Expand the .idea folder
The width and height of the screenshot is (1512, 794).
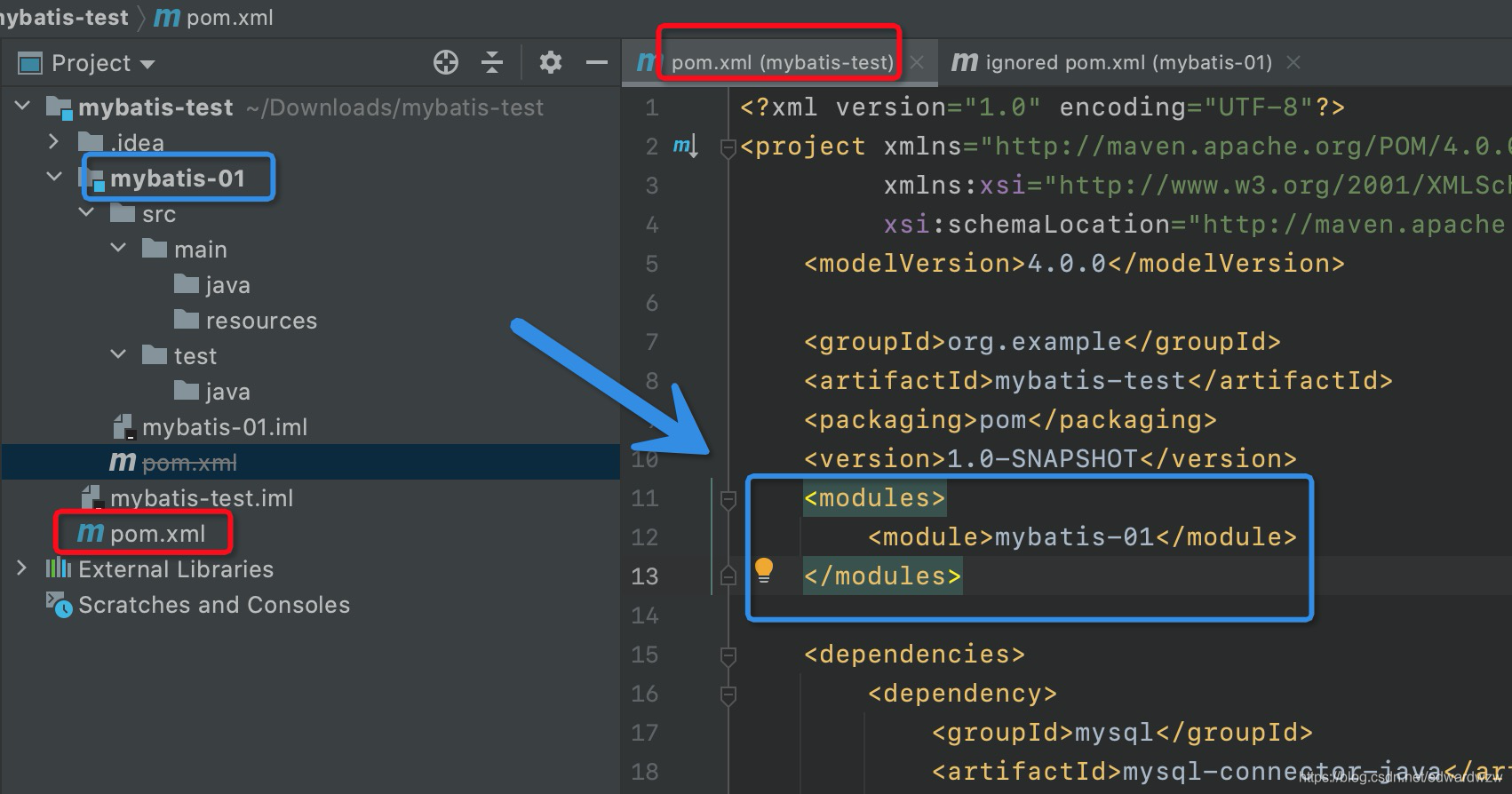pos(53,142)
